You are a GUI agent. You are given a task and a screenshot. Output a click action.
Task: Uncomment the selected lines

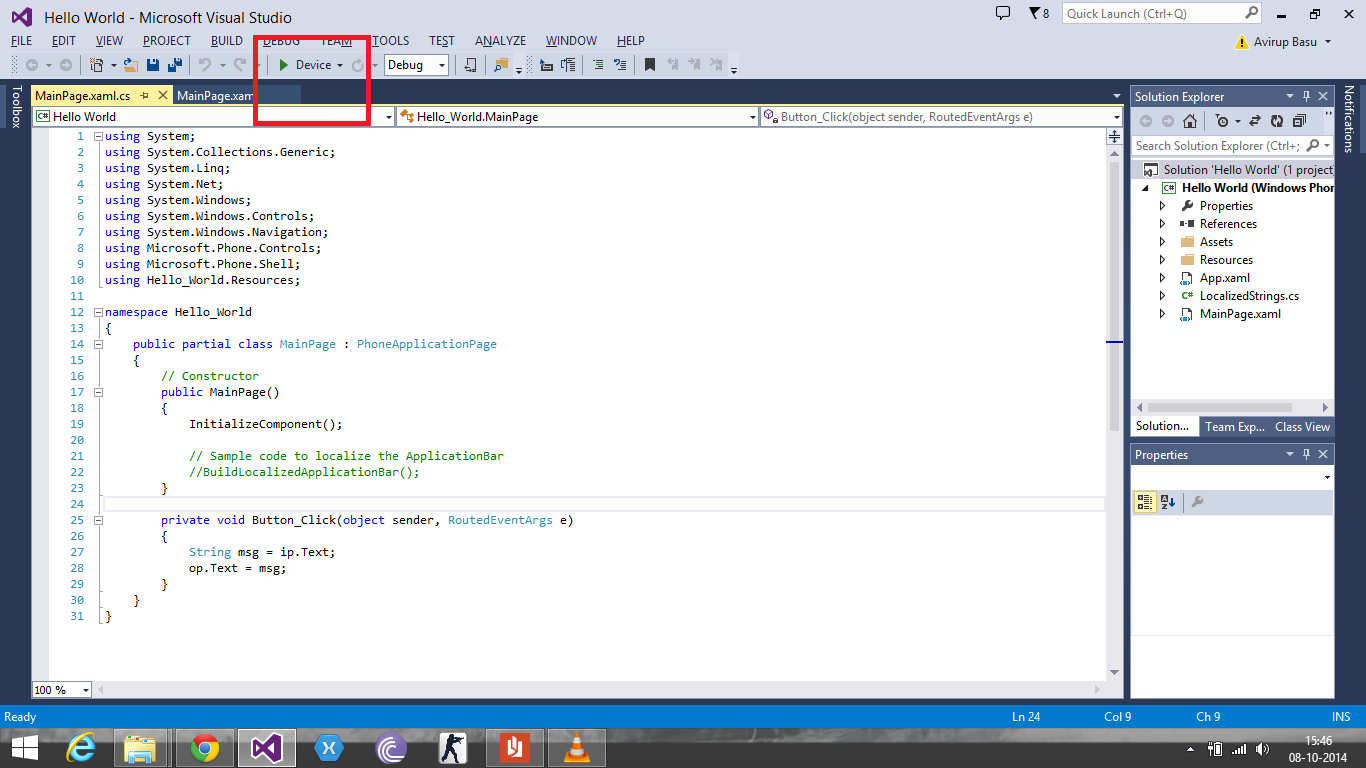click(620, 65)
